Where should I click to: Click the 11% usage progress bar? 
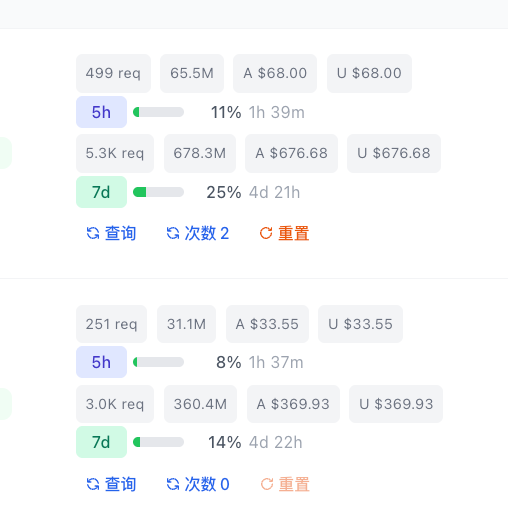(159, 112)
